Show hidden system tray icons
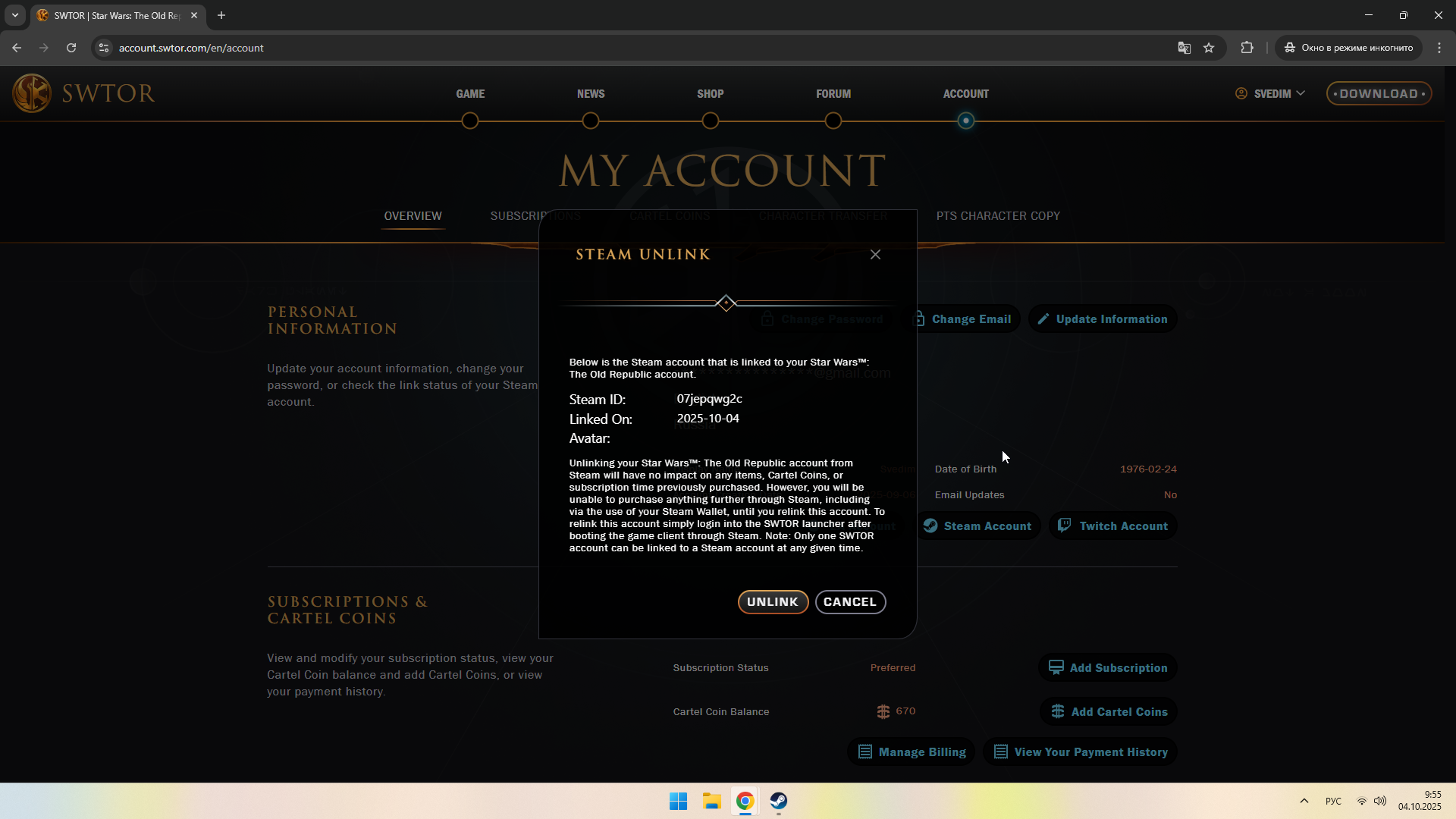This screenshot has width=1456, height=819. coord(1304,802)
